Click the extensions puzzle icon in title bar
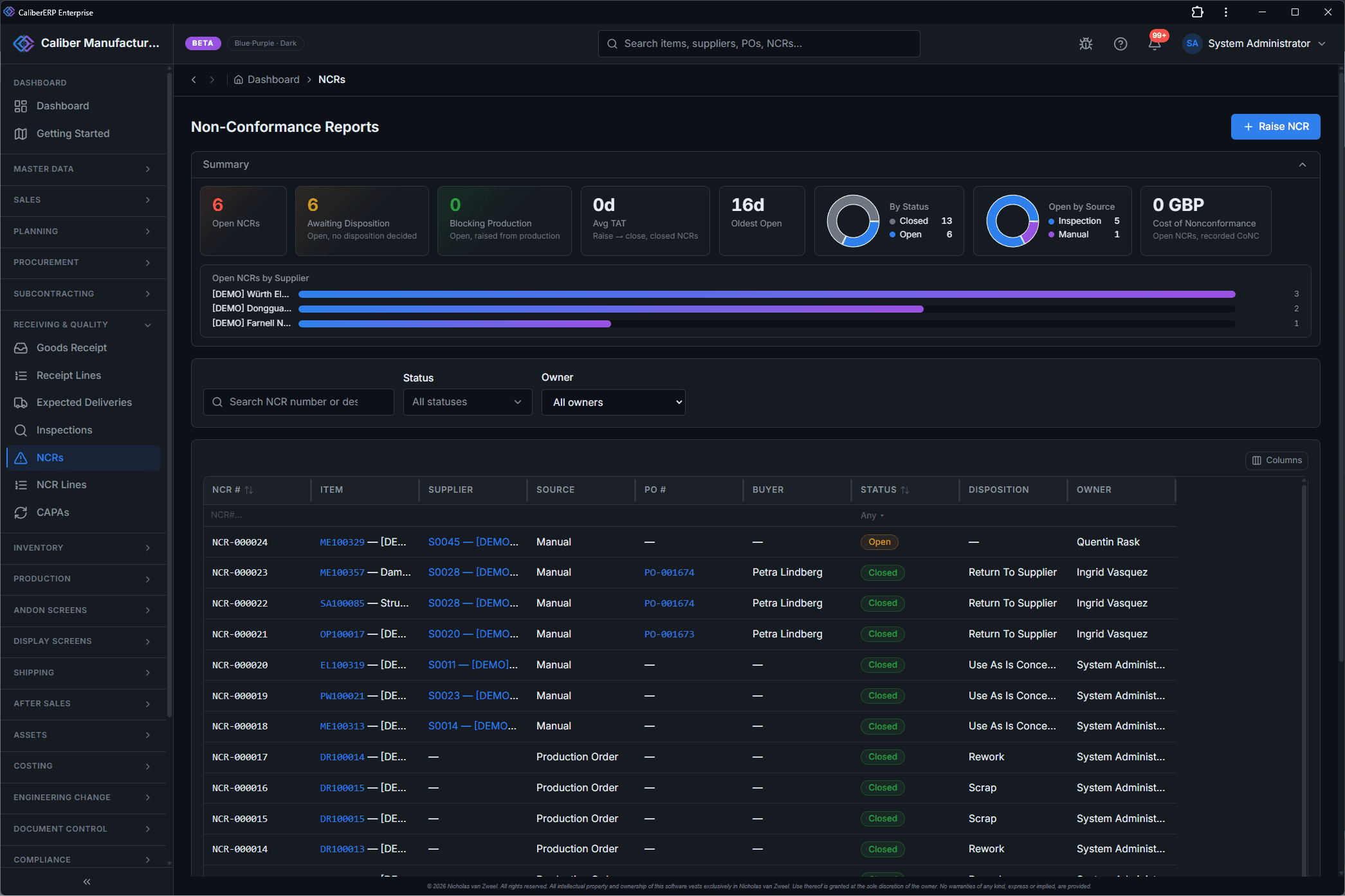The image size is (1345, 896). coord(1197,12)
